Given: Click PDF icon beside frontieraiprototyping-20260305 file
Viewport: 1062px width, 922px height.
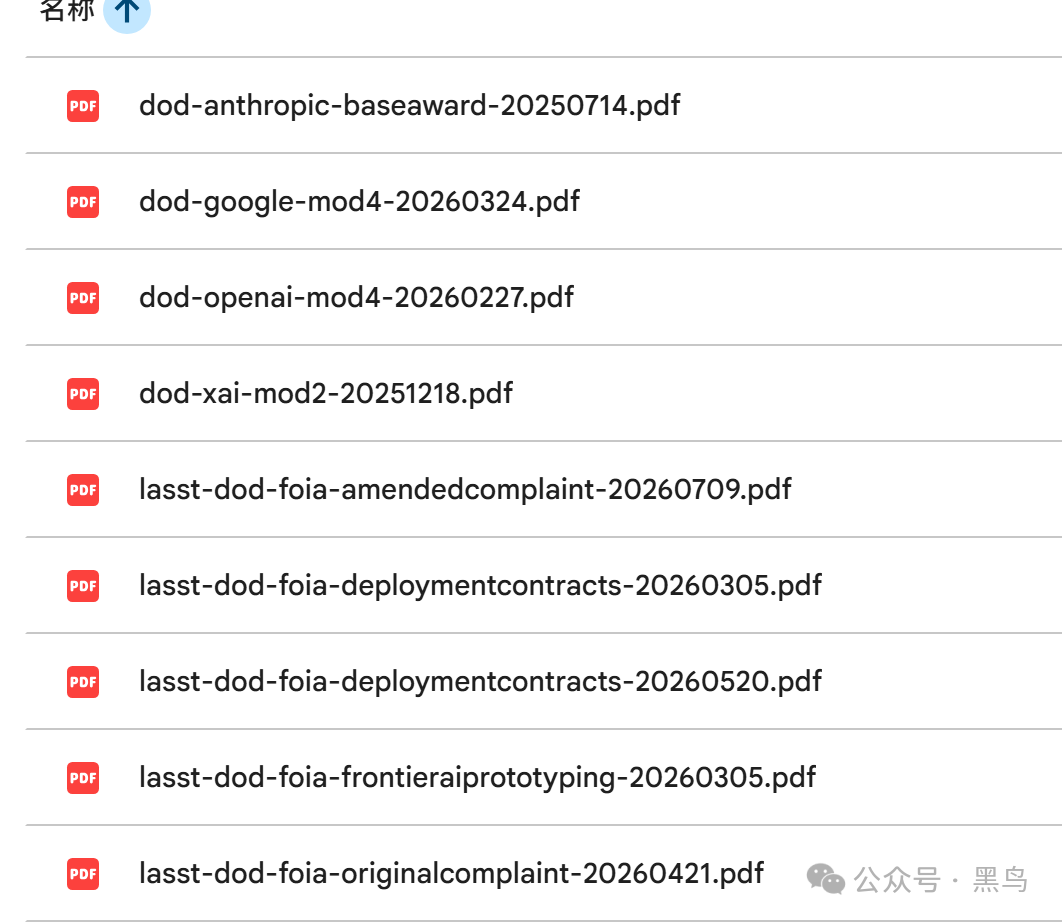Looking at the screenshot, I should pyautogui.click(x=83, y=778).
